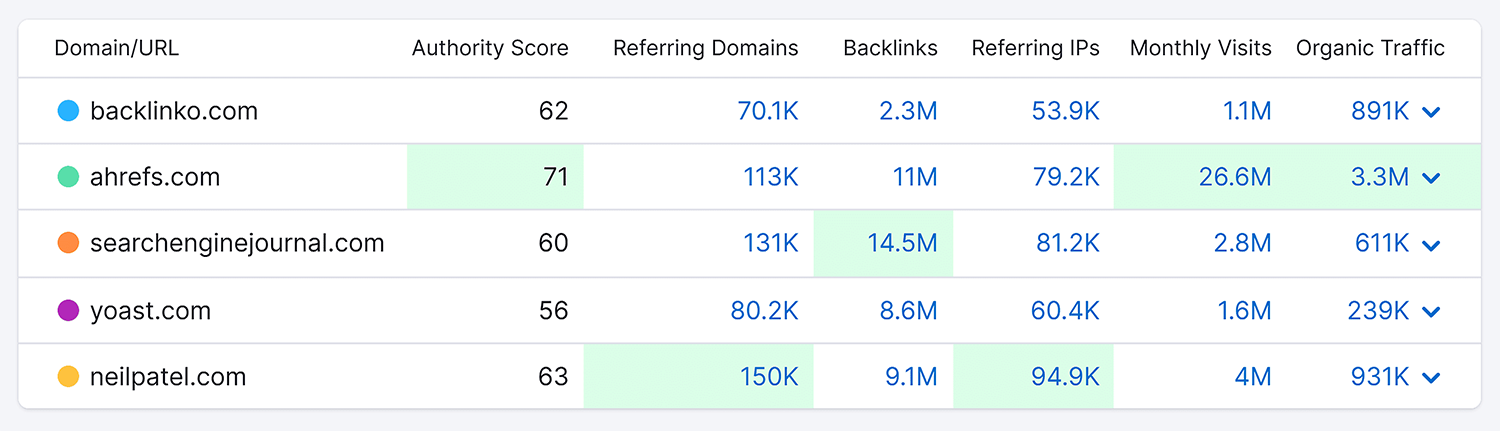Open neilpatel.com backlinks 9.1M

[909, 377]
